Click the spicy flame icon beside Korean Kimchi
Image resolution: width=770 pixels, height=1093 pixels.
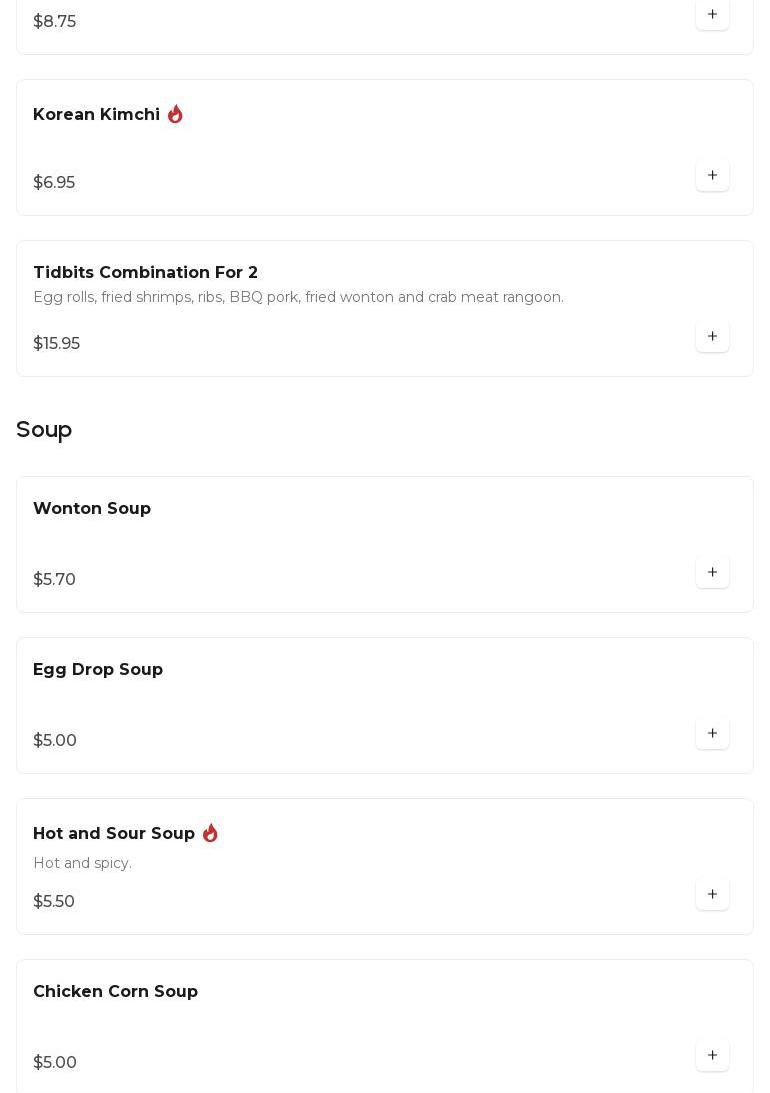[175, 115]
